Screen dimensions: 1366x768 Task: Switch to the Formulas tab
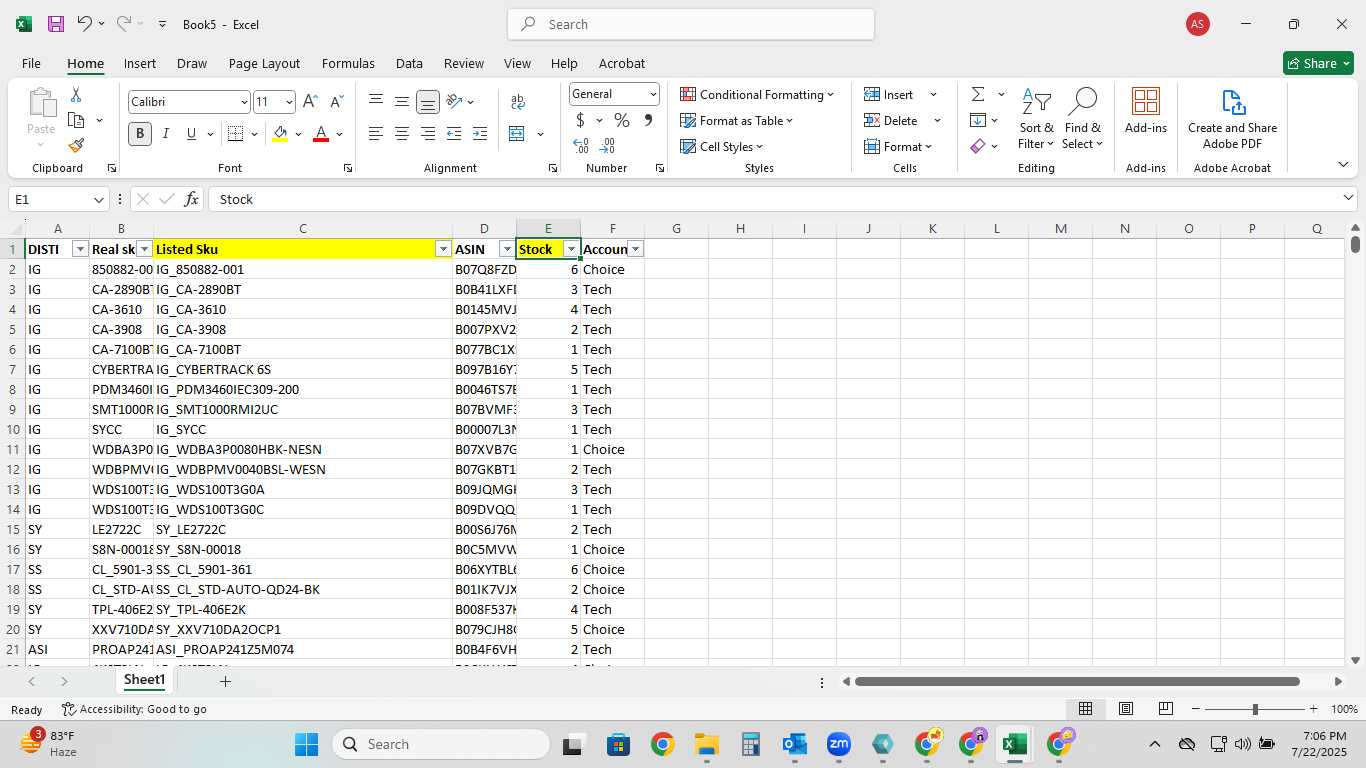tap(348, 63)
